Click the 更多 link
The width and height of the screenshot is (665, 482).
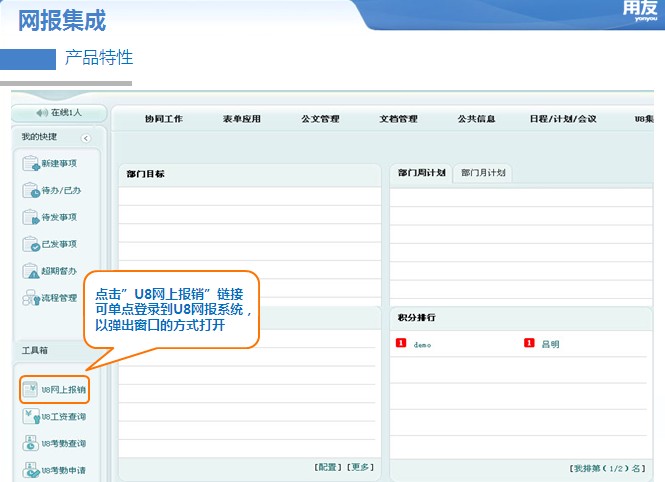coord(360,467)
